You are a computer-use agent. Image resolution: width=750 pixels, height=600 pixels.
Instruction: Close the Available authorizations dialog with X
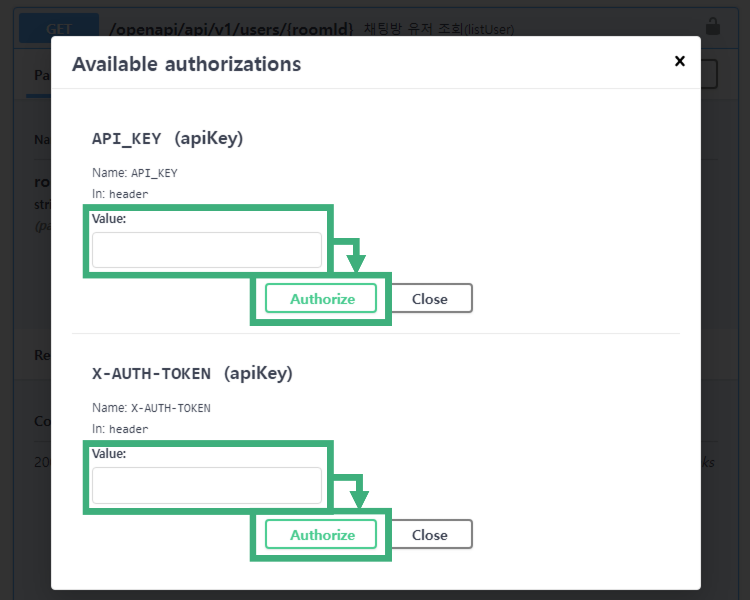point(680,61)
